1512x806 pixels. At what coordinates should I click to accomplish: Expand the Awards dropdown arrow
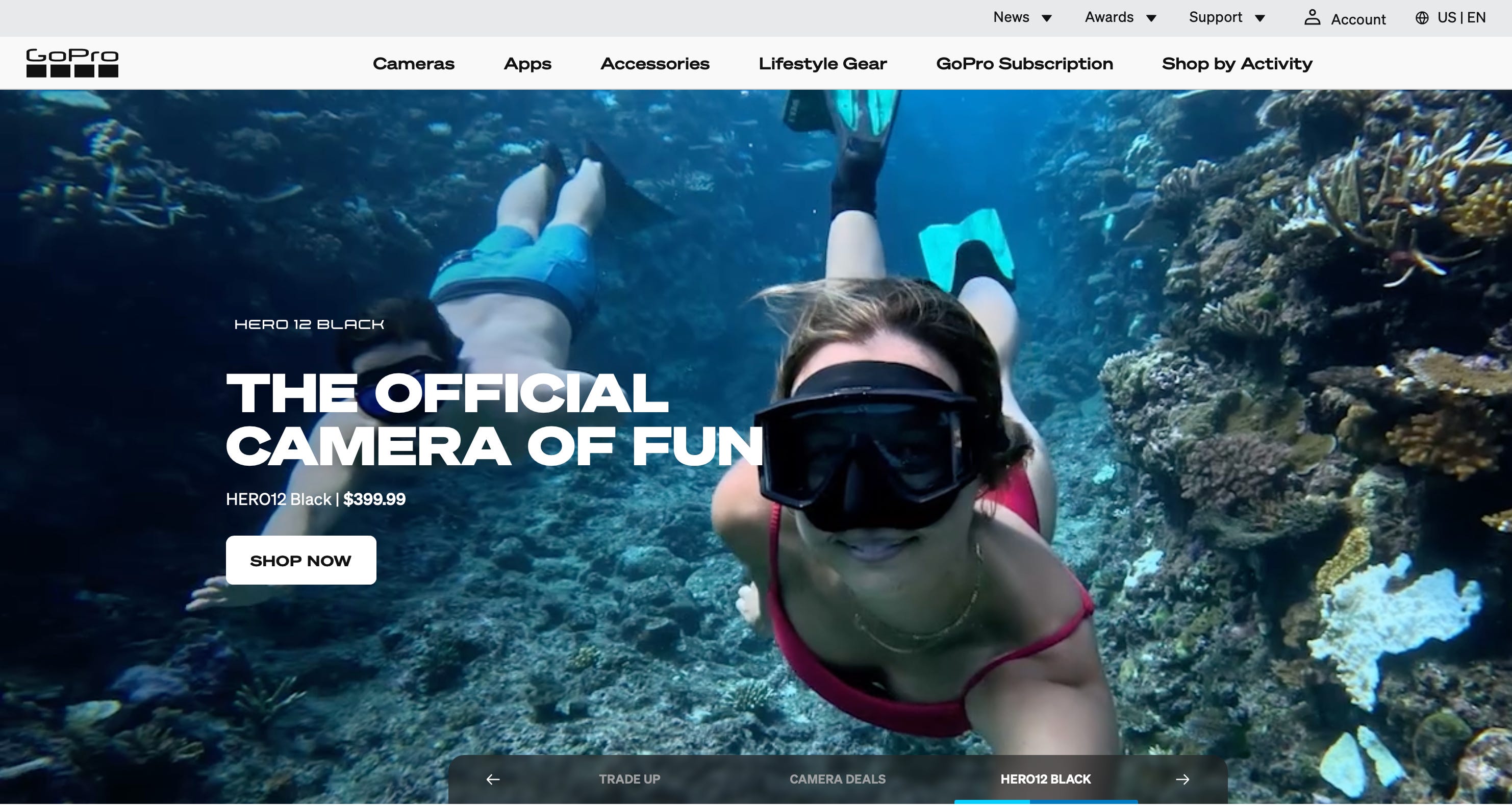1152,18
